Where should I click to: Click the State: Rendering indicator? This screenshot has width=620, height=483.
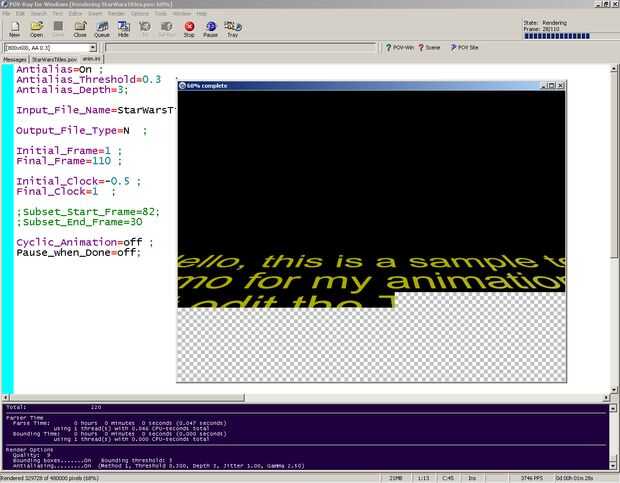coord(545,23)
